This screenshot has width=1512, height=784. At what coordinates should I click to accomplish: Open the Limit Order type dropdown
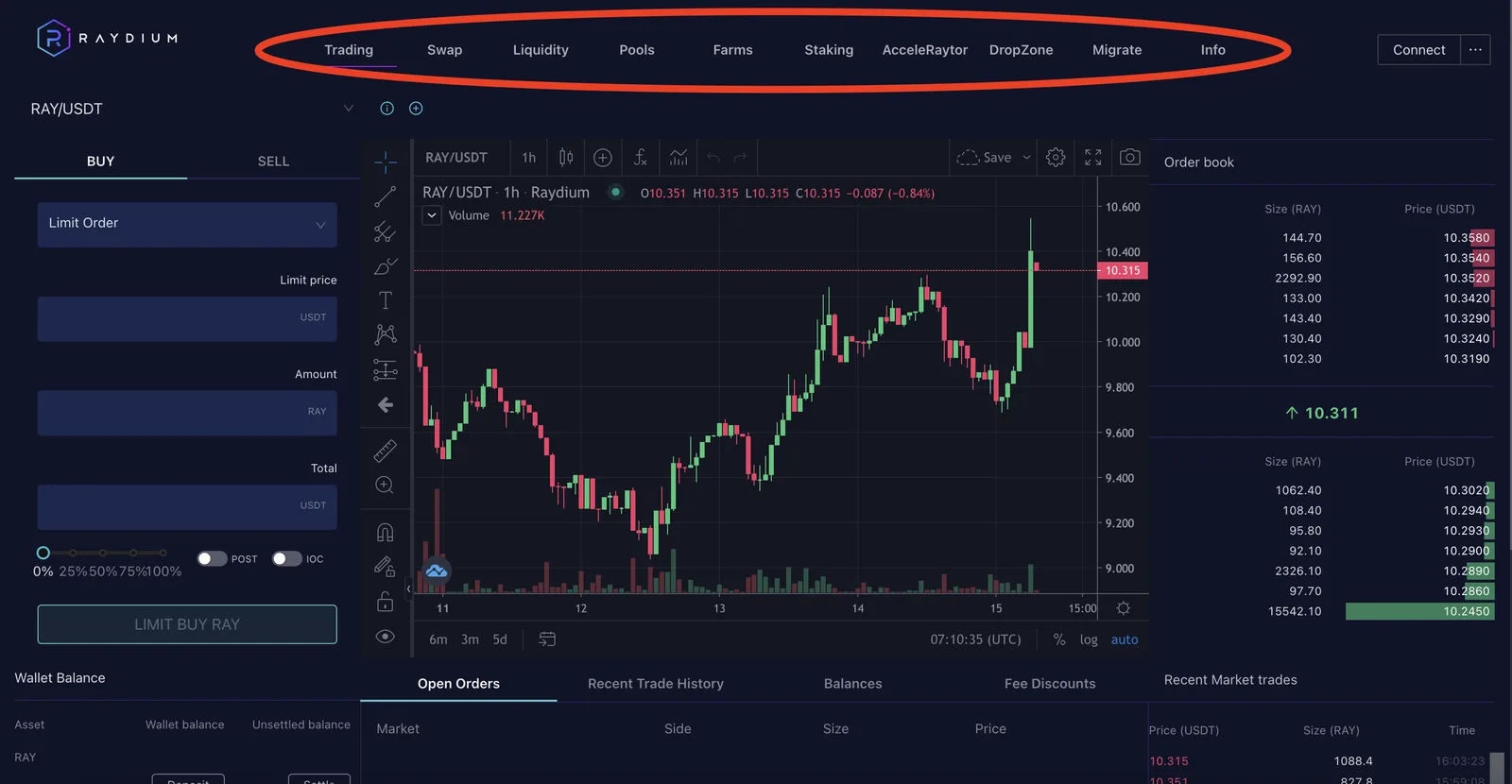[187, 224]
